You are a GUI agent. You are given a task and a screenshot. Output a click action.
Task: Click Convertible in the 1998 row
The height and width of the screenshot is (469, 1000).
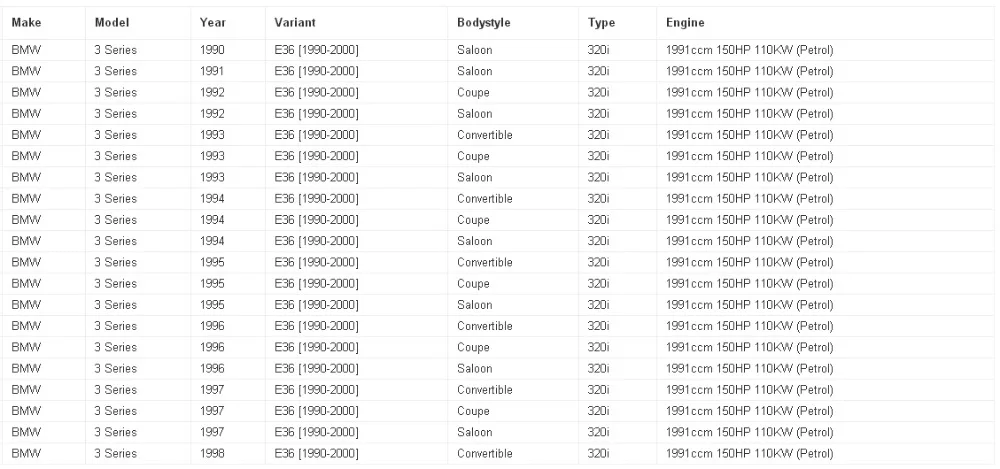(484, 454)
